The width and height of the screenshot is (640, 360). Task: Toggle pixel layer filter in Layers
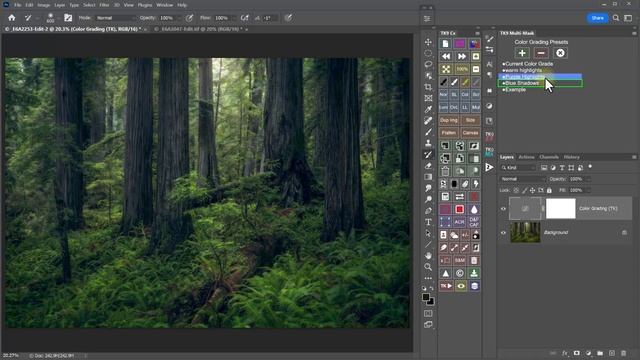tap(544, 168)
